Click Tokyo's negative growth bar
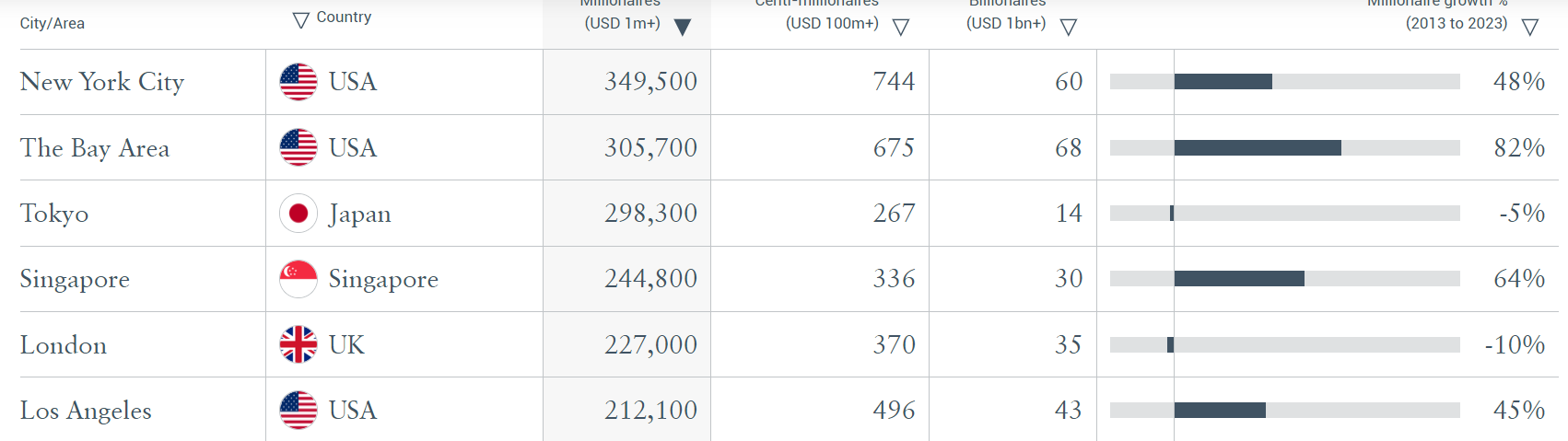The height and width of the screenshot is (441, 1568). coord(1172,214)
